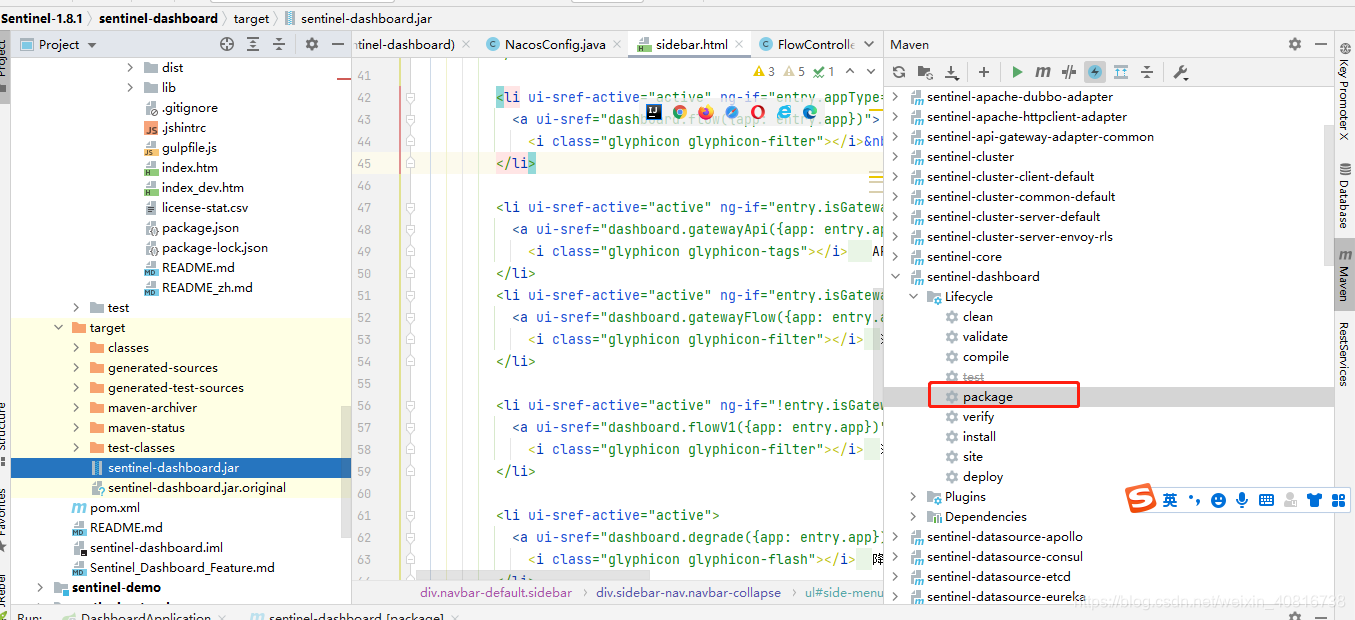Open sidebar.html in Internet Explorer icon
Viewport: 1355px width, 620px height.
coord(784,112)
